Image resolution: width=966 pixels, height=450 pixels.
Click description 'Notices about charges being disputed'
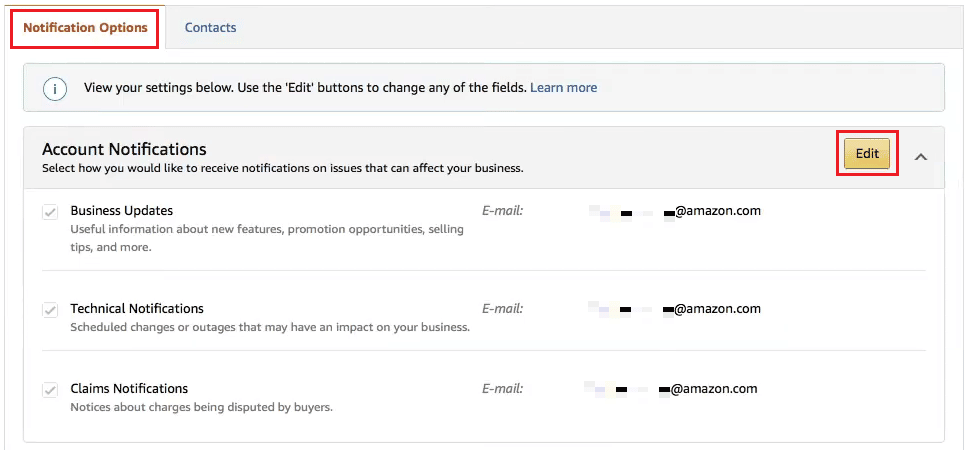pyautogui.click(x=201, y=407)
